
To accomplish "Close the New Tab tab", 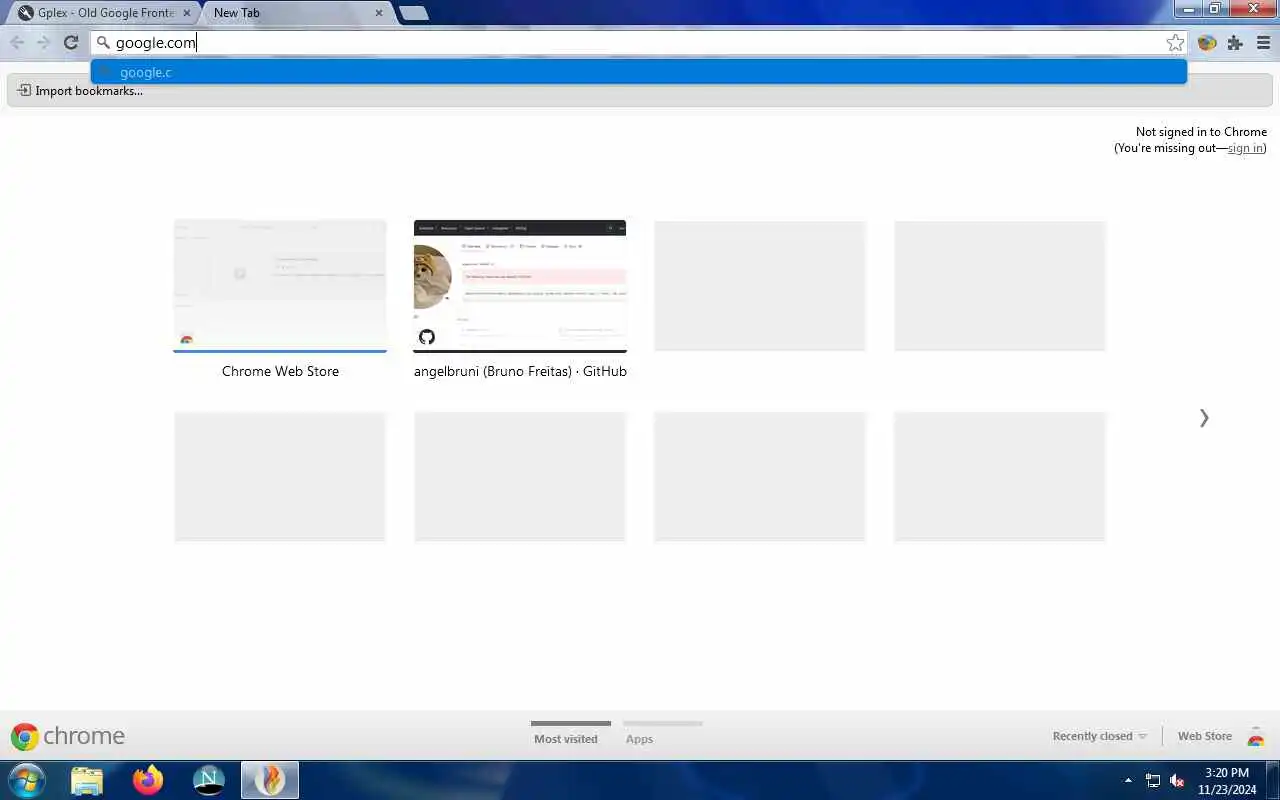I will [x=379, y=13].
